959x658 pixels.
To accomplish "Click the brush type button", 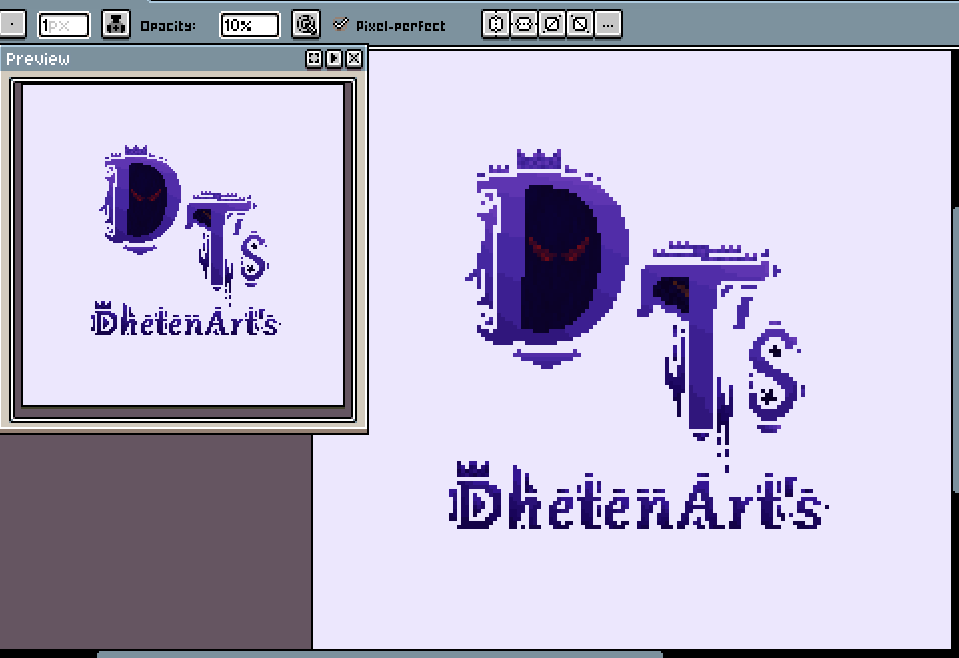I will pos(12,25).
